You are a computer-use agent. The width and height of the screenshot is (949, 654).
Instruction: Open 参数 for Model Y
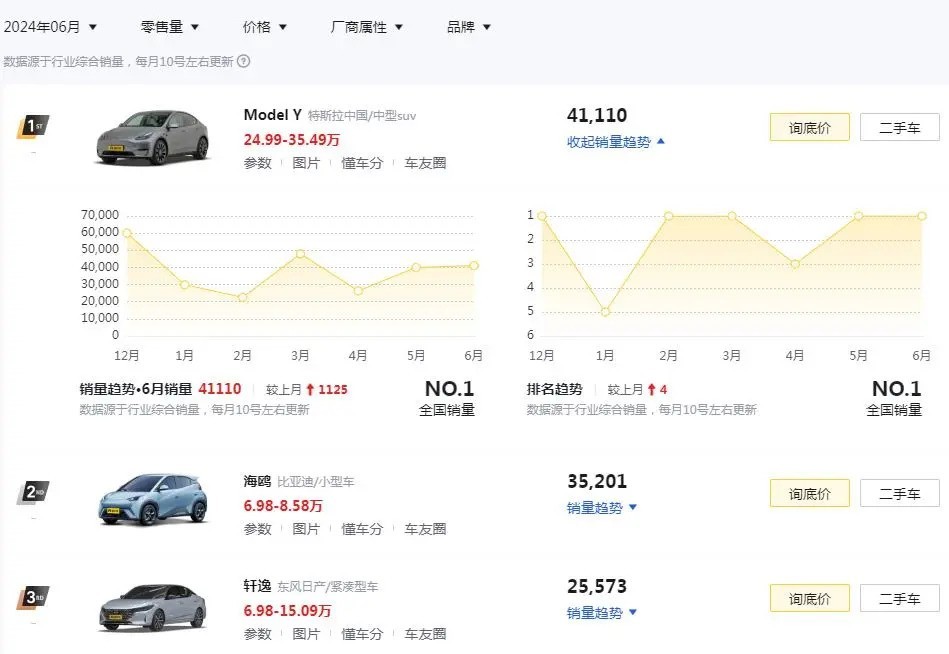[258, 163]
